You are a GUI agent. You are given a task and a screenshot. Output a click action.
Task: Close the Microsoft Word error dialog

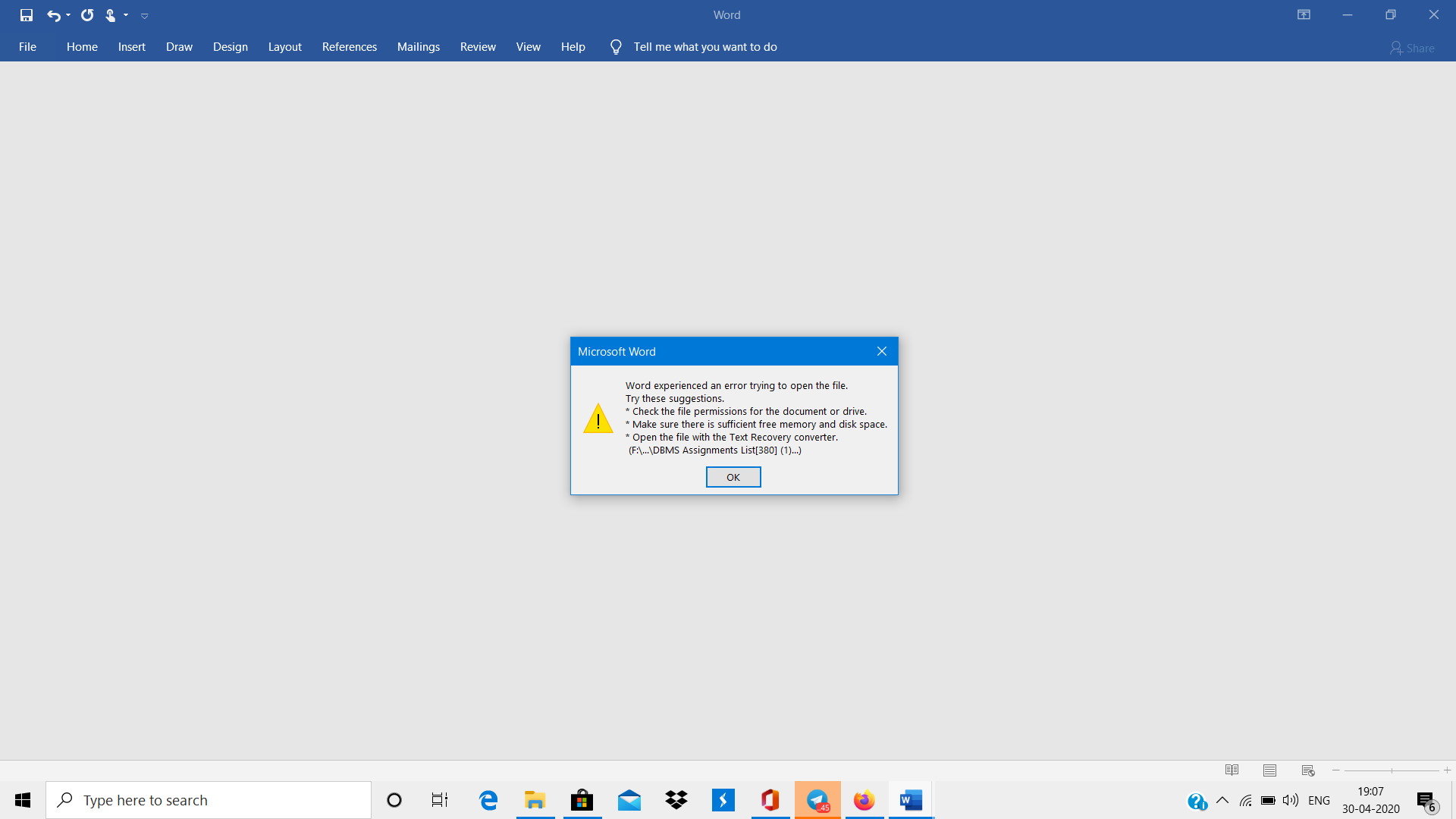coord(882,351)
